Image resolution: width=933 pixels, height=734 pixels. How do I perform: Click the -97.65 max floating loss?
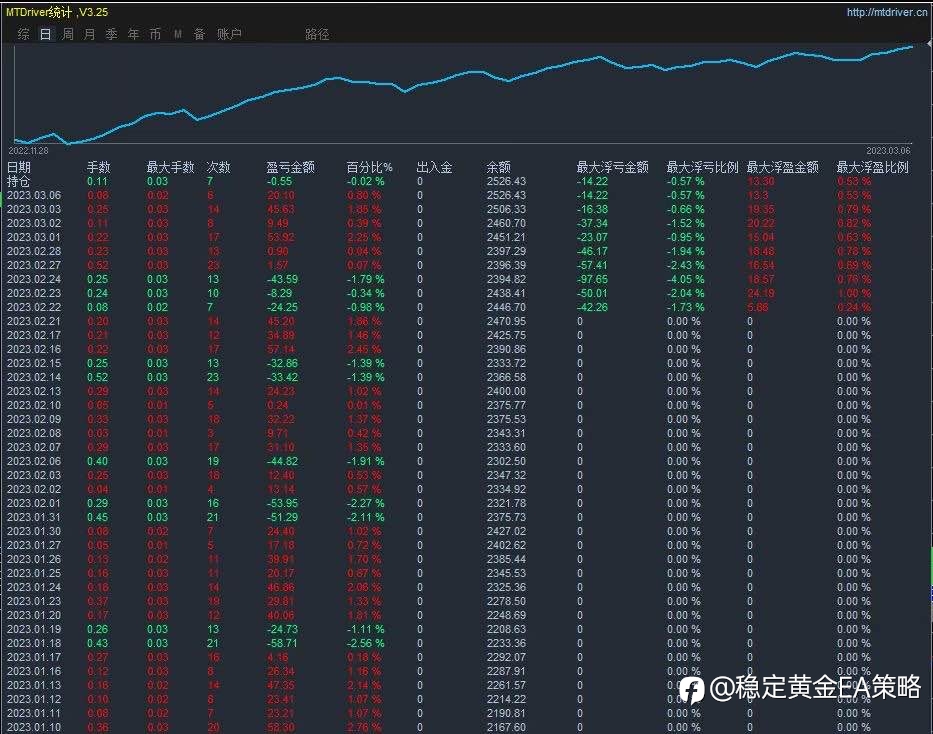point(592,279)
